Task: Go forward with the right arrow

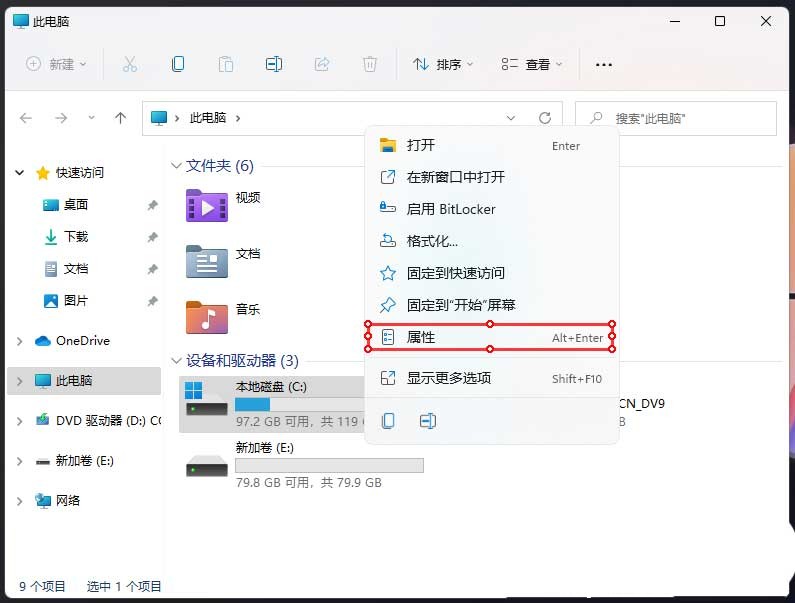Action: pyautogui.click(x=61, y=118)
